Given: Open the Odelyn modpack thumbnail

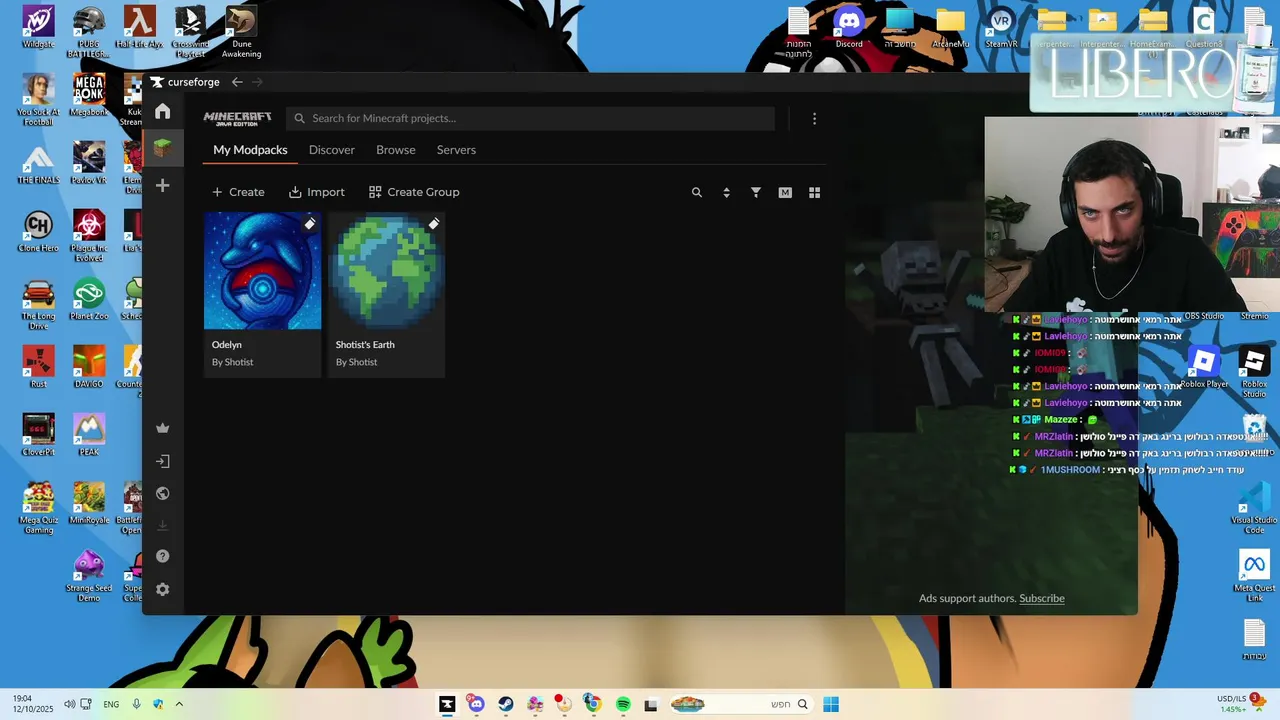Looking at the screenshot, I should [262, 271].
